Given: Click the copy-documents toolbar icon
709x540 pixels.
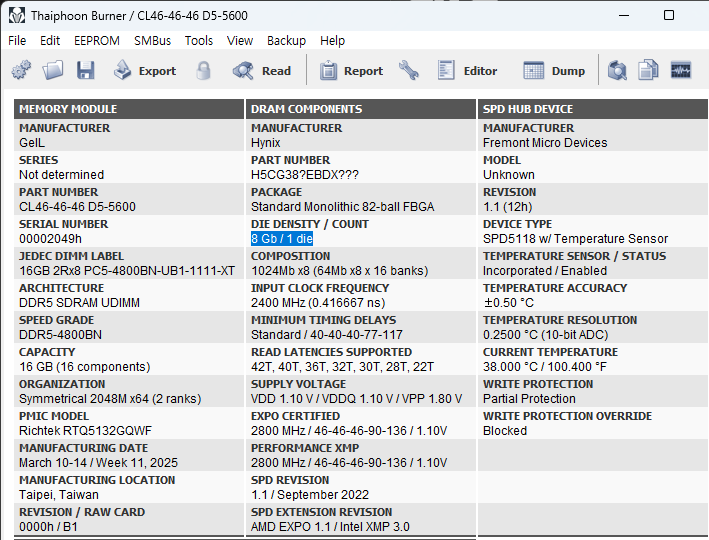Looking at the screenshot, I should click(648, 71).
